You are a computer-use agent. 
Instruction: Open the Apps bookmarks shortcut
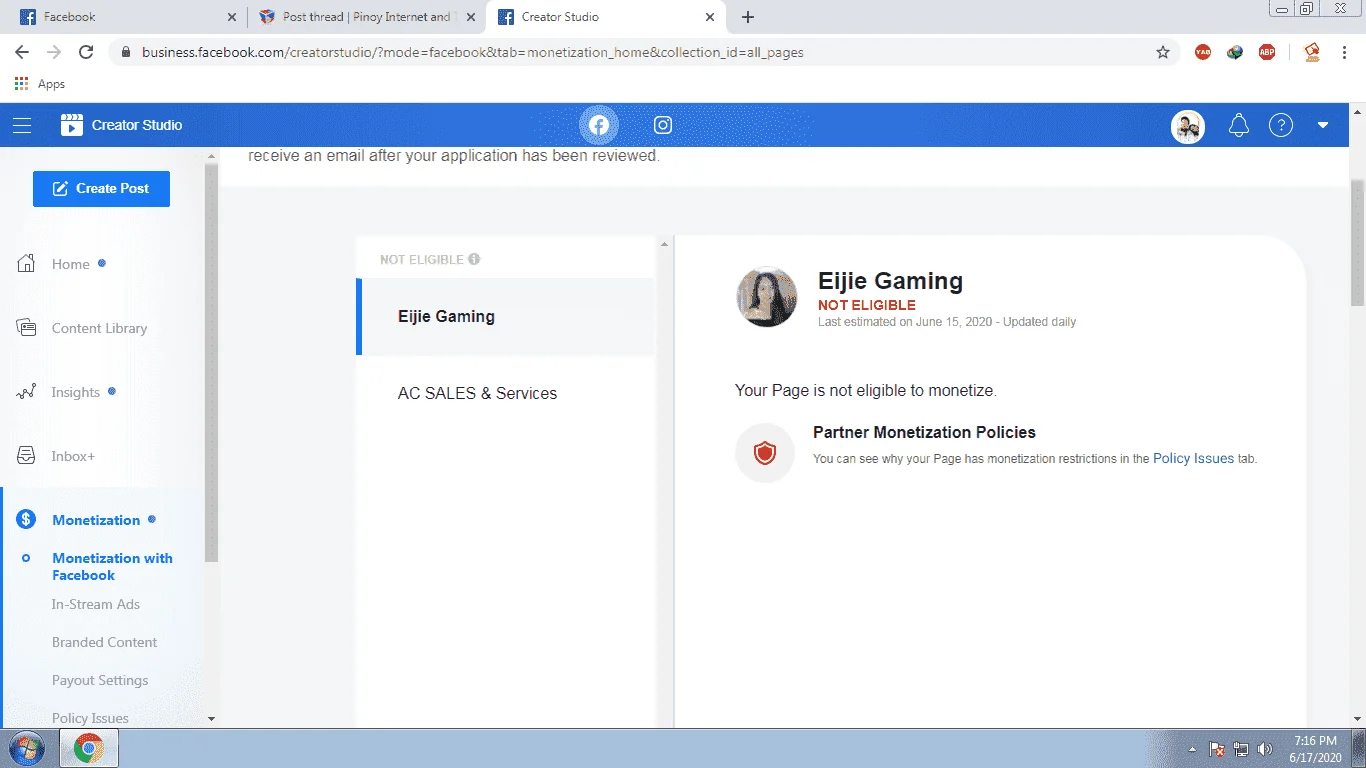coord(40,84)
